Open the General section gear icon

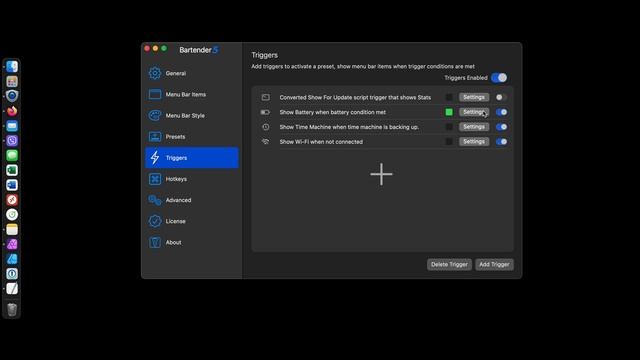tap(155, 73)
